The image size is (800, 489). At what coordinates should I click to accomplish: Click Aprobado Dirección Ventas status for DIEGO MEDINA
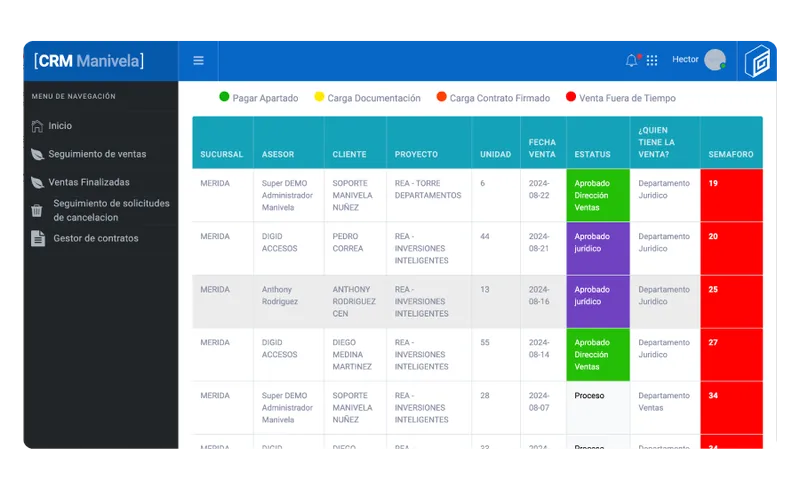coord(598,355)
